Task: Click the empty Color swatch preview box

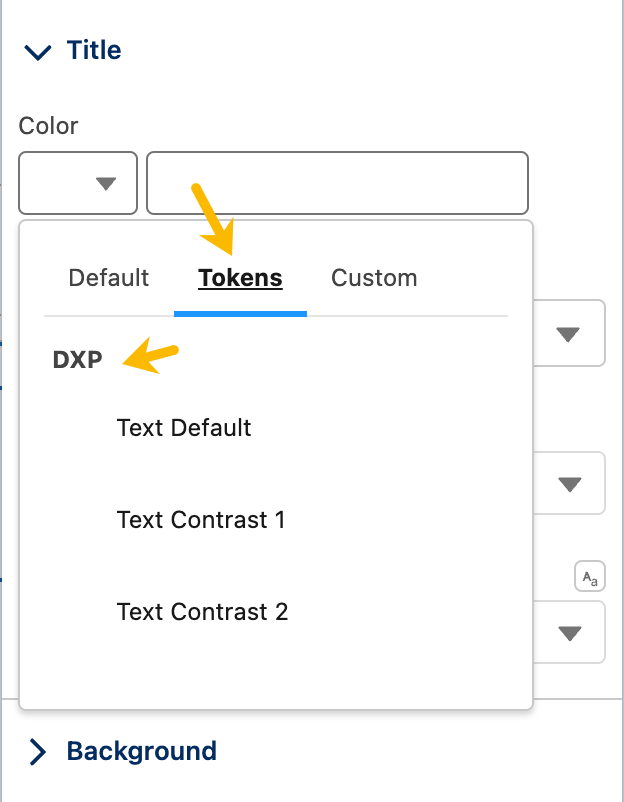Action: (78, 183)
